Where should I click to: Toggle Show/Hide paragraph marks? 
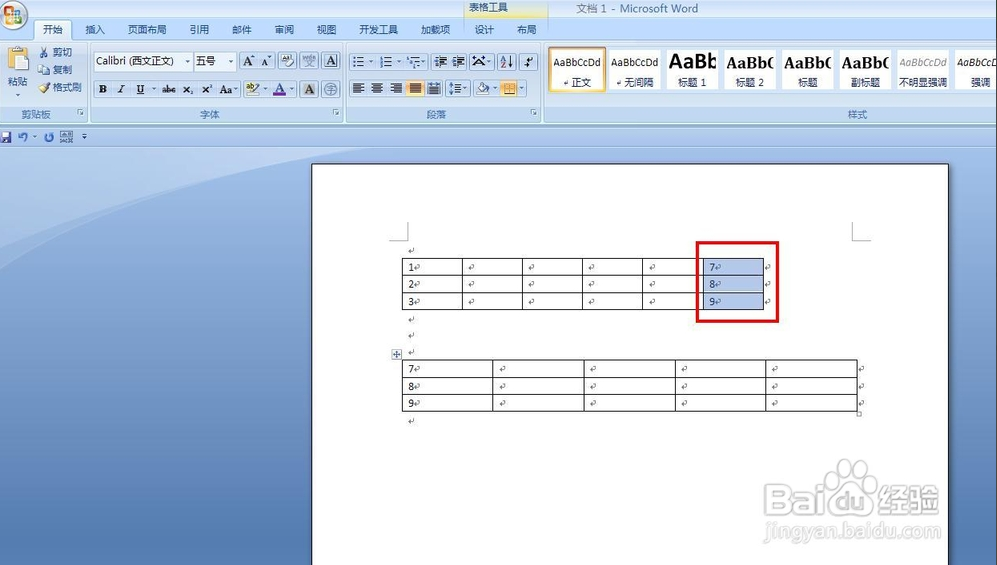coord(528,62)
